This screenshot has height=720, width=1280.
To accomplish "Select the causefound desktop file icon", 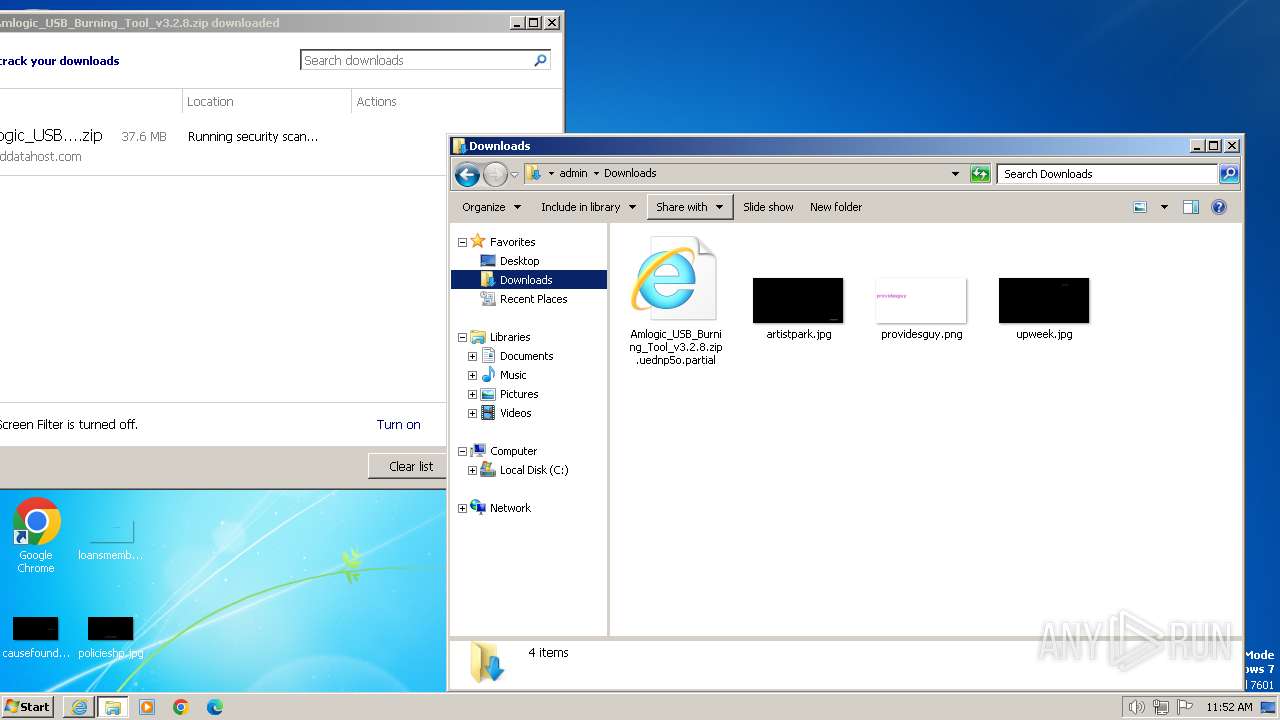I will (36, 638).
